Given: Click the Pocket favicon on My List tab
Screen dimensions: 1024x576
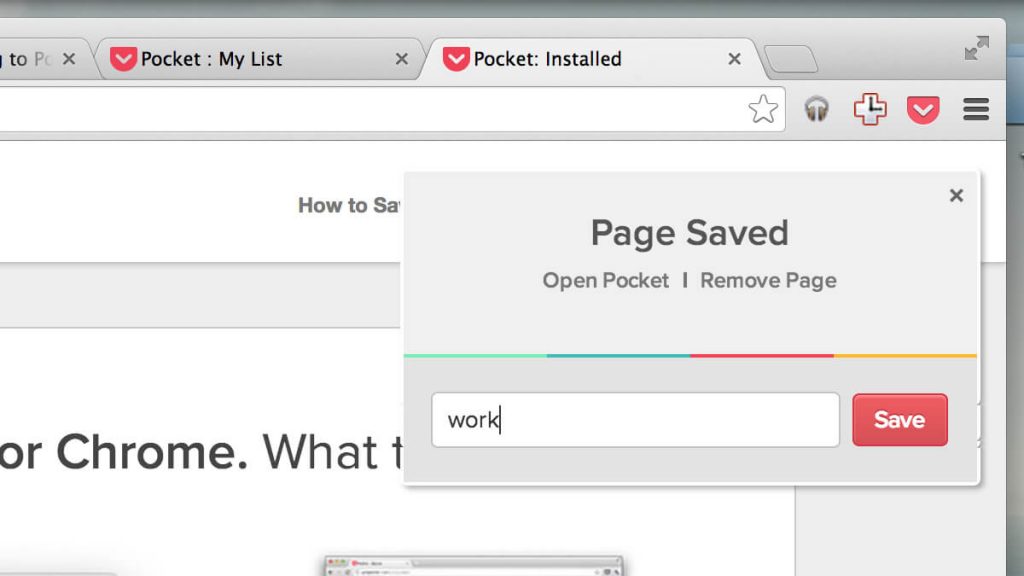Looking at the screenshot, I should (x=123, y=59).
